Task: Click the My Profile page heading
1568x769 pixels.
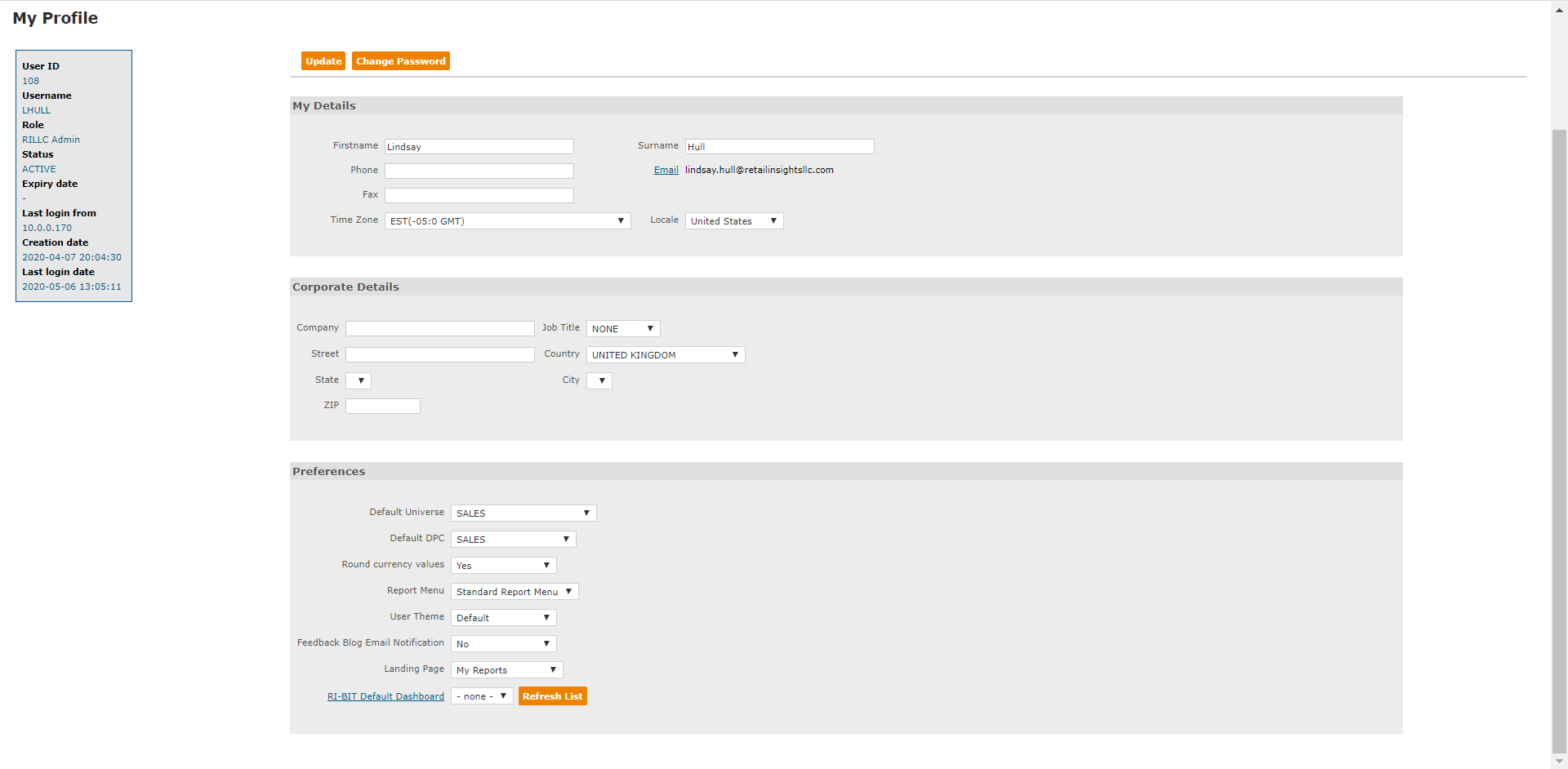Action: pyautogui.click(x=56, y=18)
